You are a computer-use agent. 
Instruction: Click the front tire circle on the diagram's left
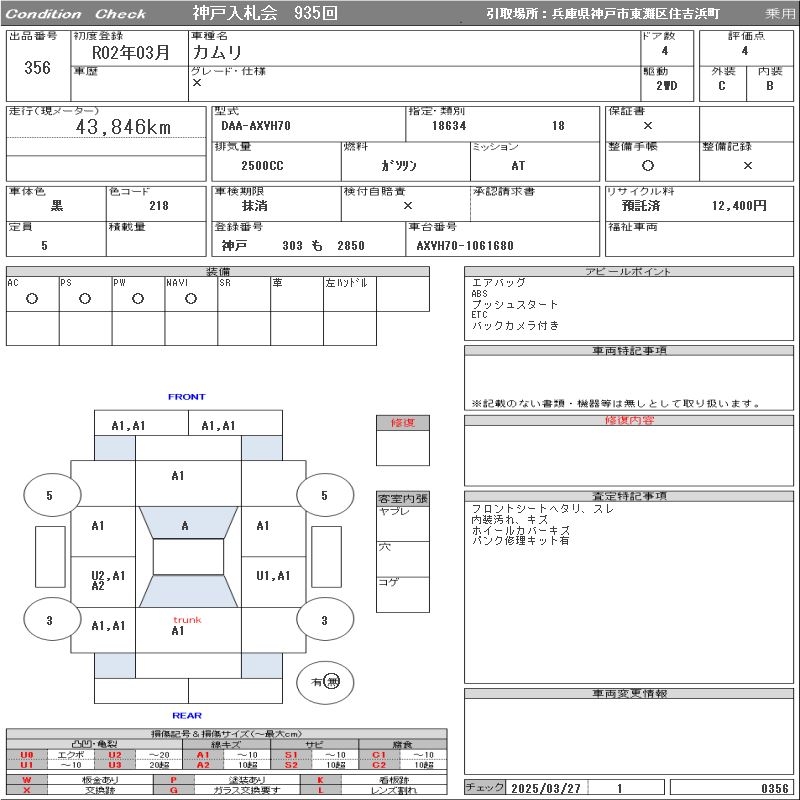pos(50,495)
